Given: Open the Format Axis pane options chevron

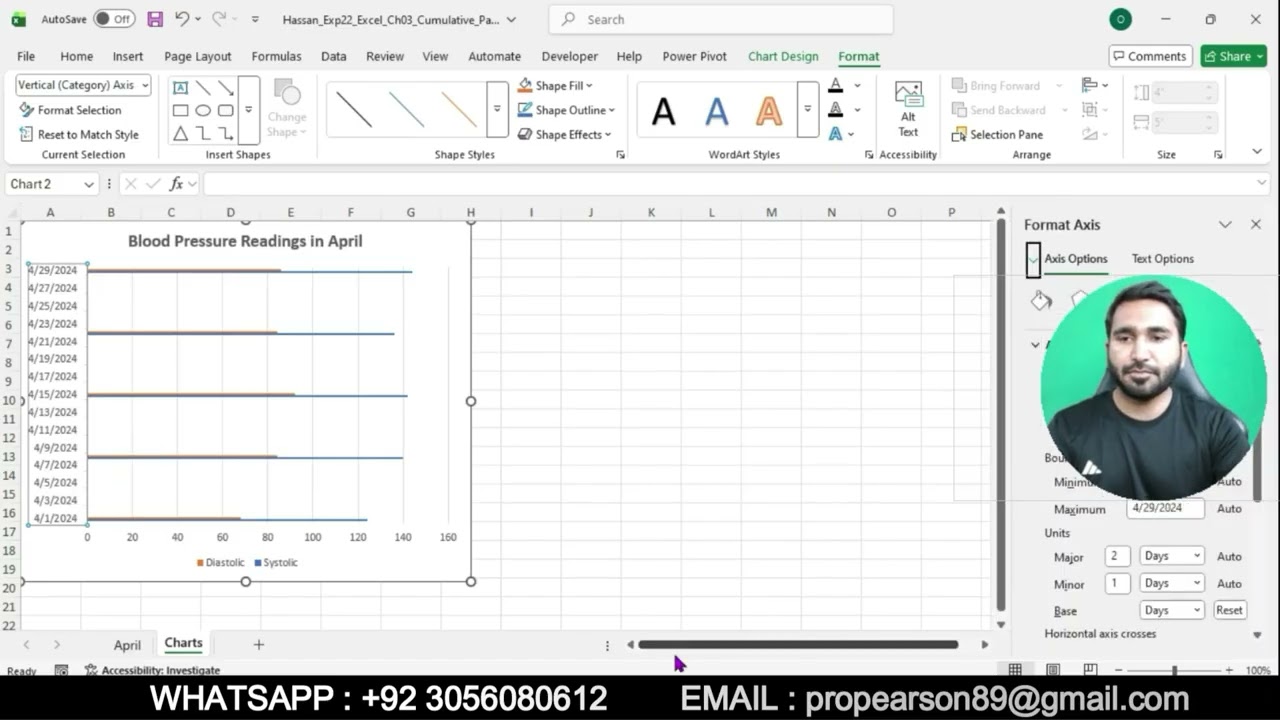Looking at the screenshot, I should click(1225, 225).
